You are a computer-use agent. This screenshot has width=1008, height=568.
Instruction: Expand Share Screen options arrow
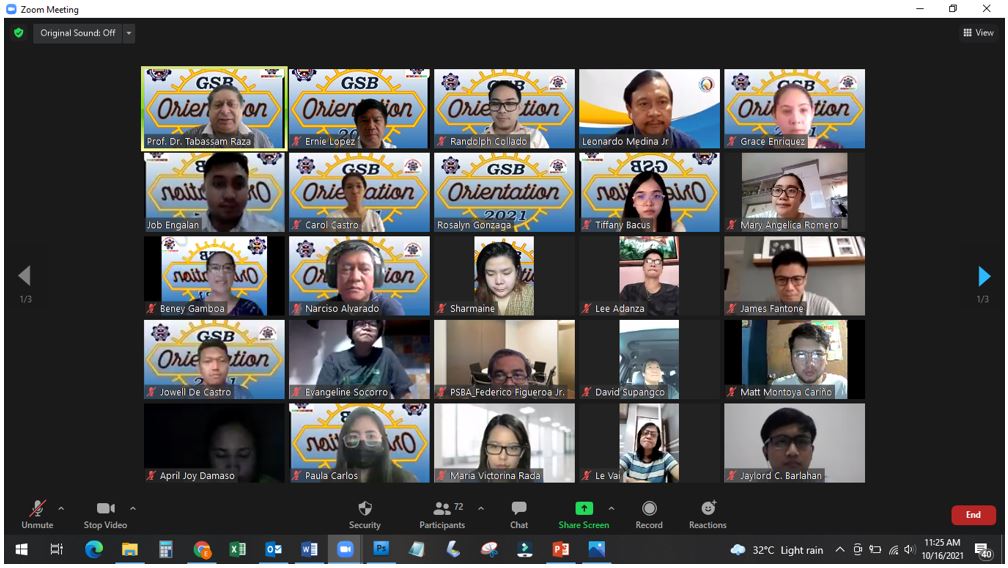pos(611,508)
